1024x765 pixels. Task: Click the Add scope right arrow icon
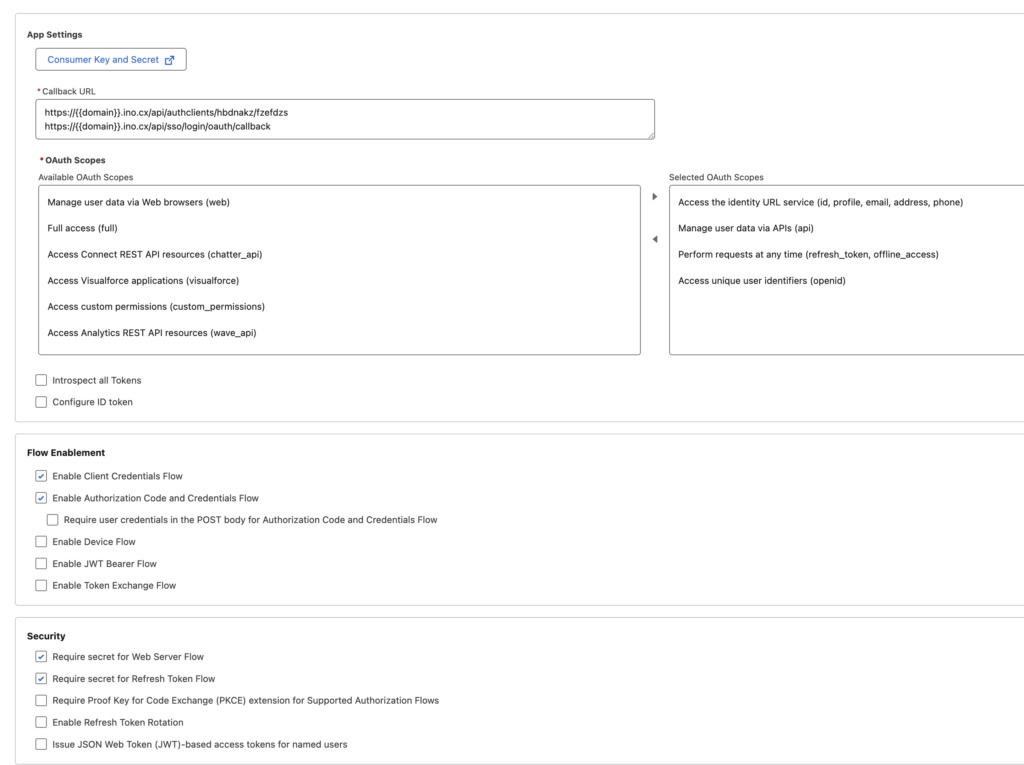pos(655,196)
